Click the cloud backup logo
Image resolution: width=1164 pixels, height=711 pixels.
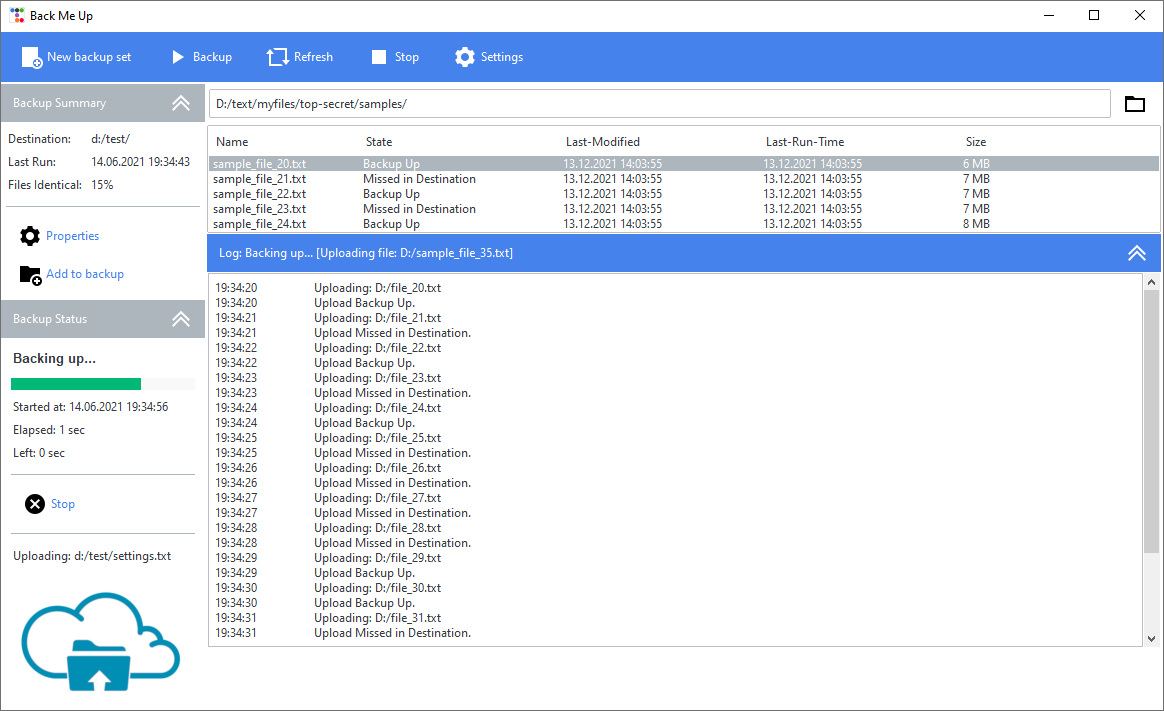[100, 640]
